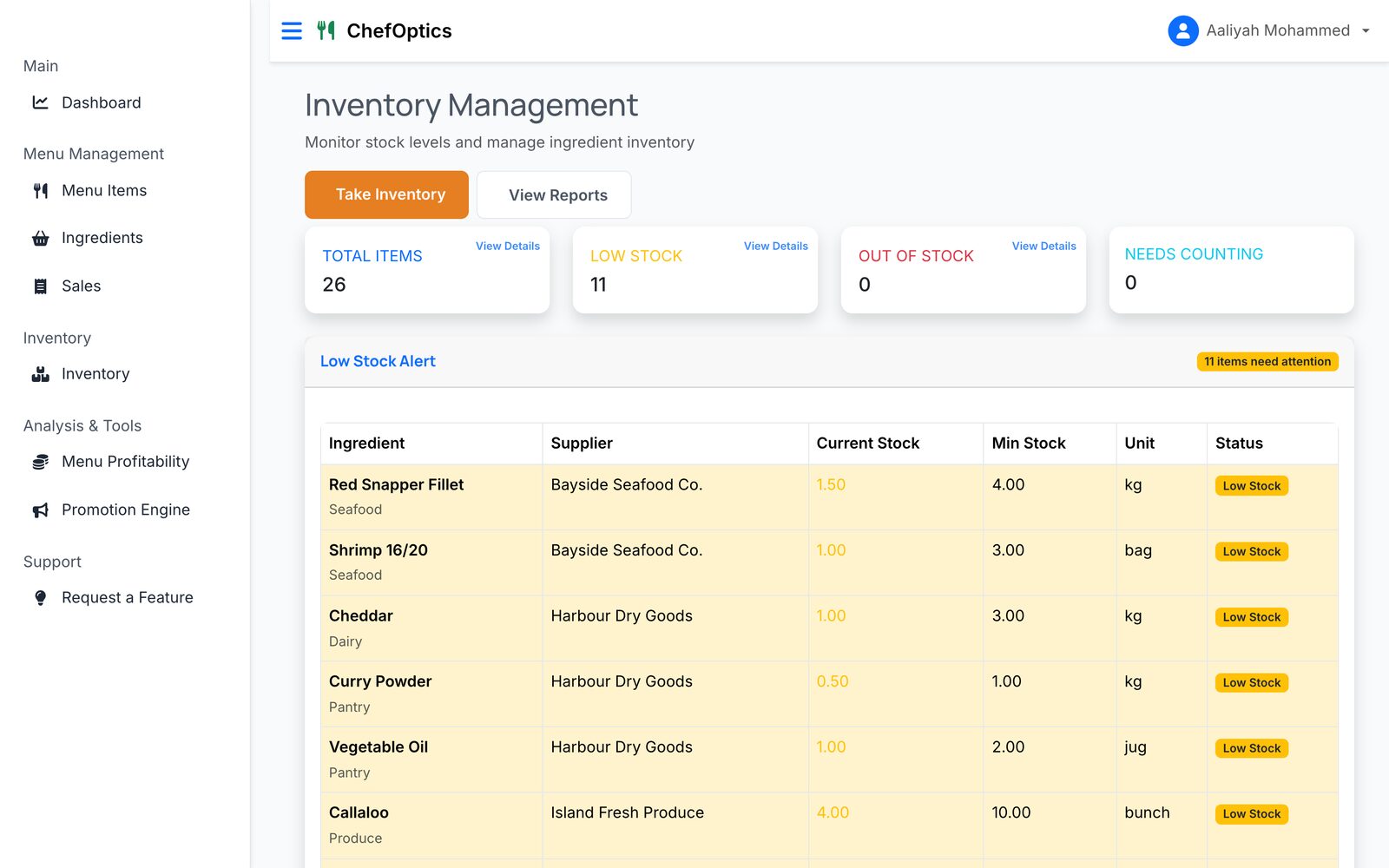
Task: Click the Curry Powder row name
Action: click(x=380, y=682)
